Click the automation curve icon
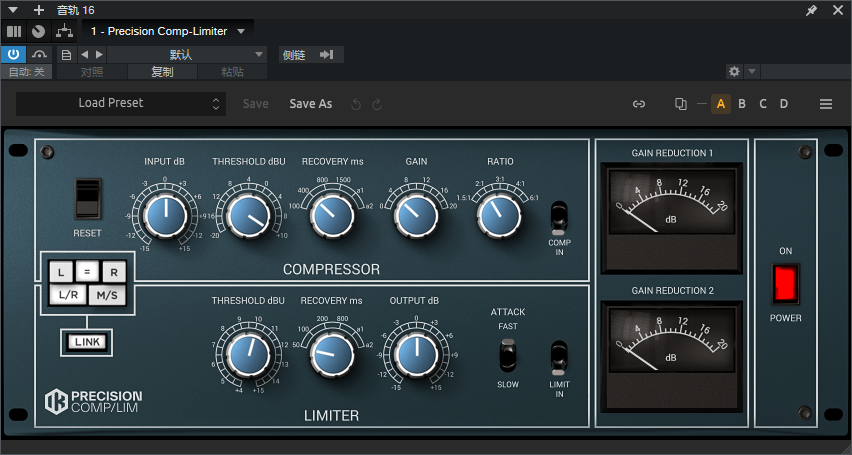Viewport: 852px width, 455px height. [x=39, y=54]
